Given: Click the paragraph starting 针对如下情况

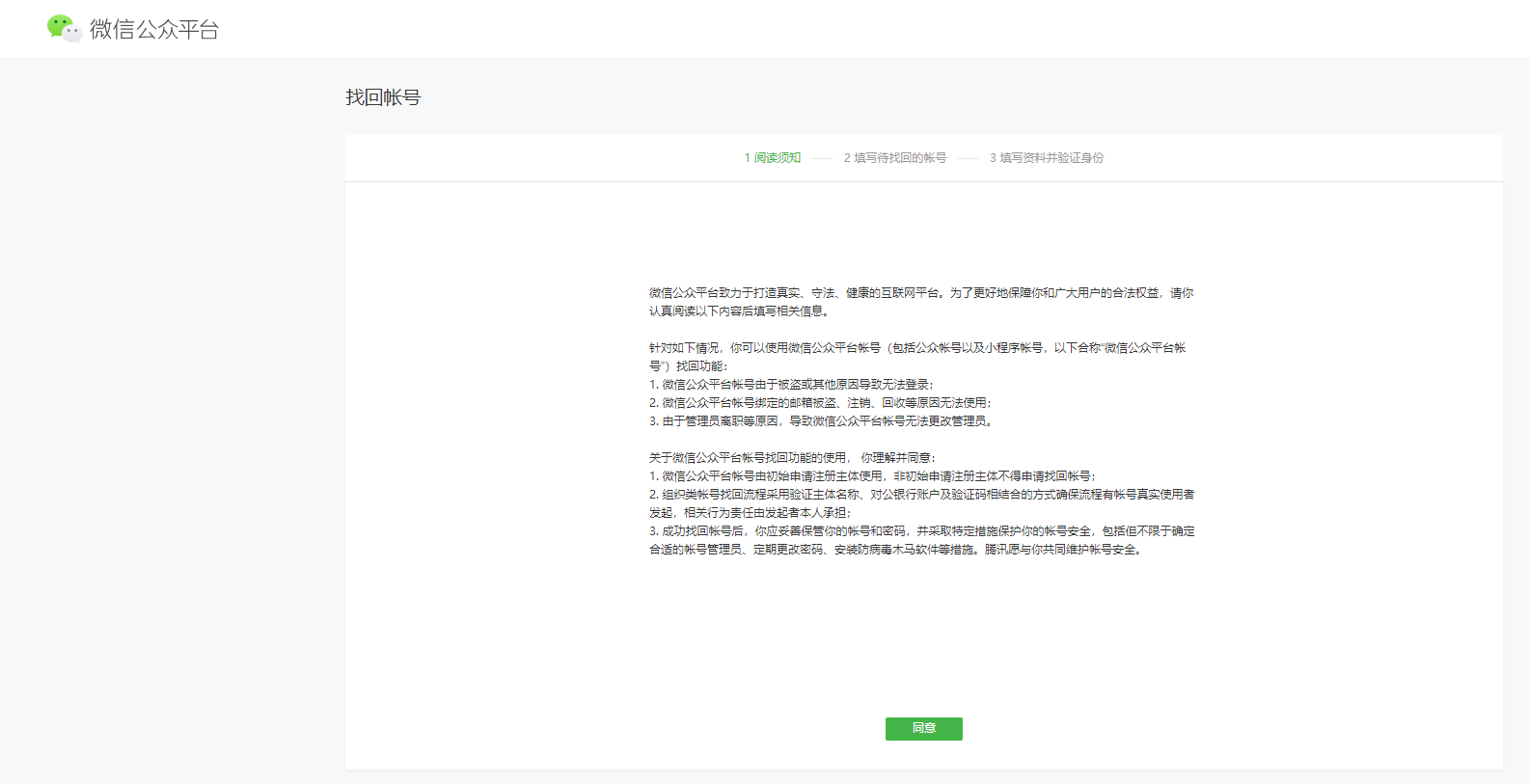Looking at the screenshot, I should pos(917,357).
